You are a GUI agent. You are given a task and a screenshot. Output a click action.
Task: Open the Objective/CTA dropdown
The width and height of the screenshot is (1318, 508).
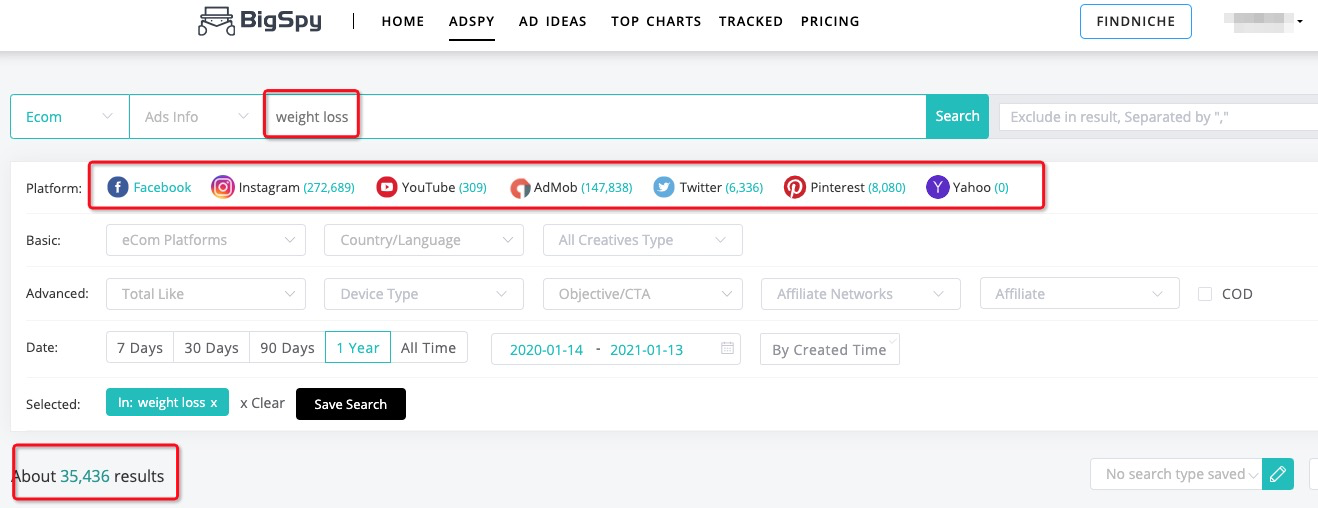(x=643, y=294)
